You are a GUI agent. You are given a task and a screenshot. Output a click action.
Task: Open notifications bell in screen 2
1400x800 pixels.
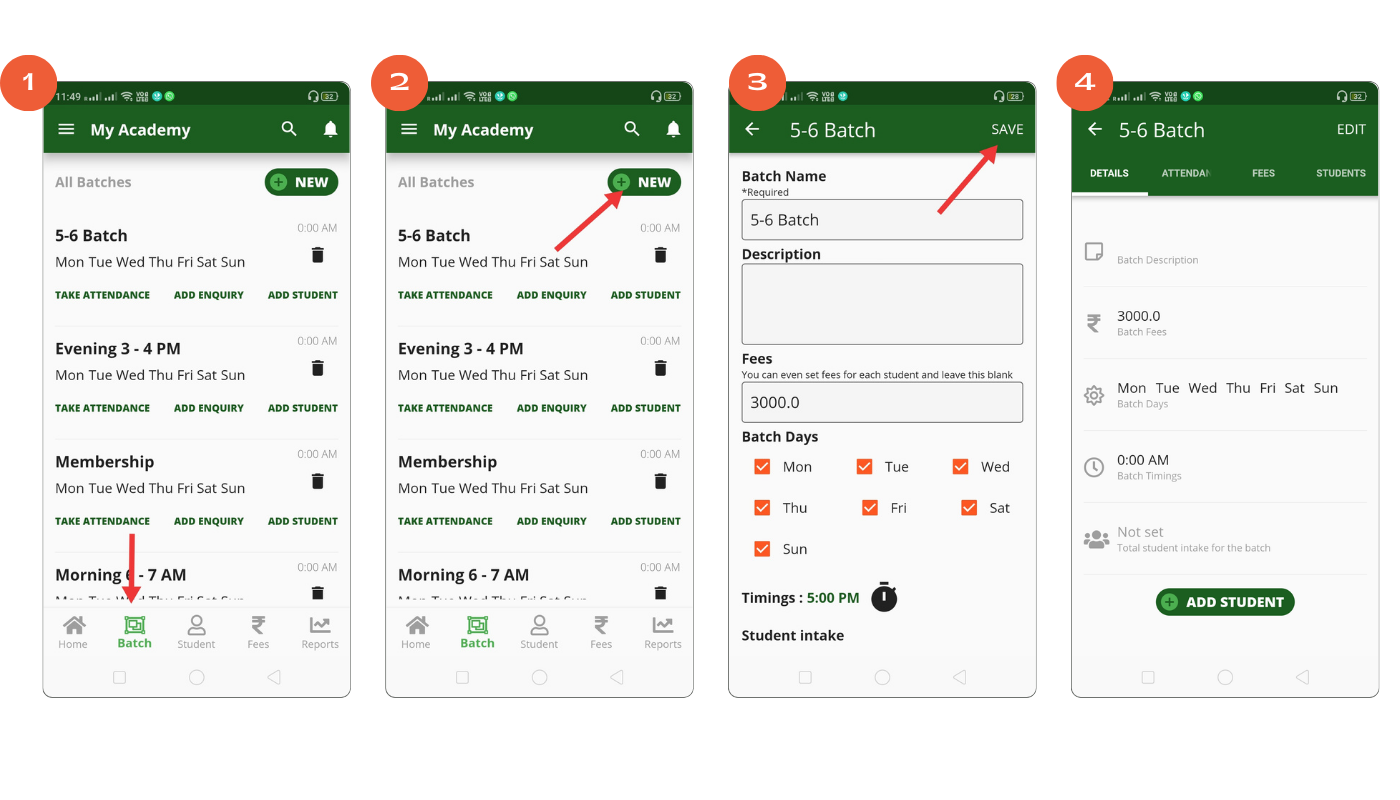coord(673,129)
